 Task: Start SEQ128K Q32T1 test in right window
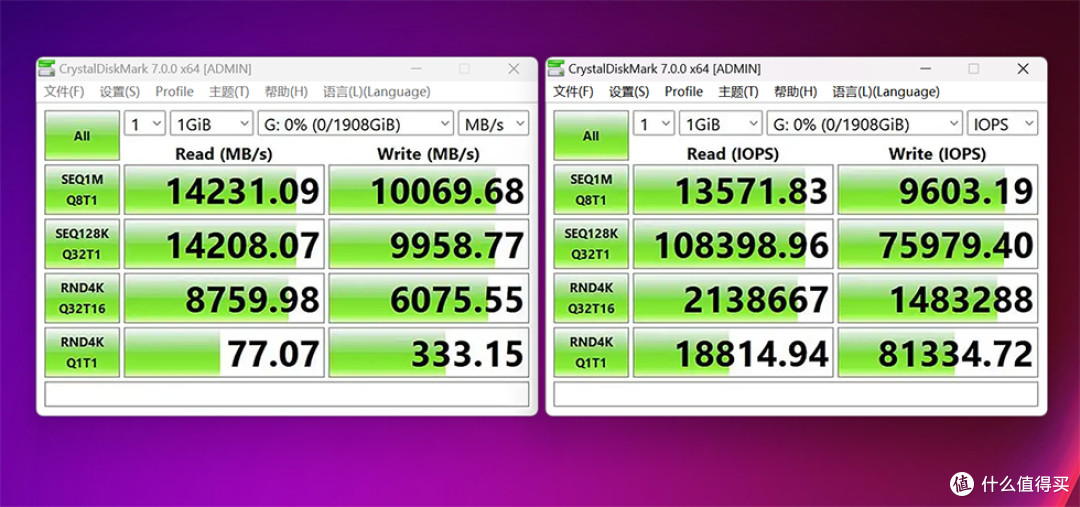coord(591,244)
